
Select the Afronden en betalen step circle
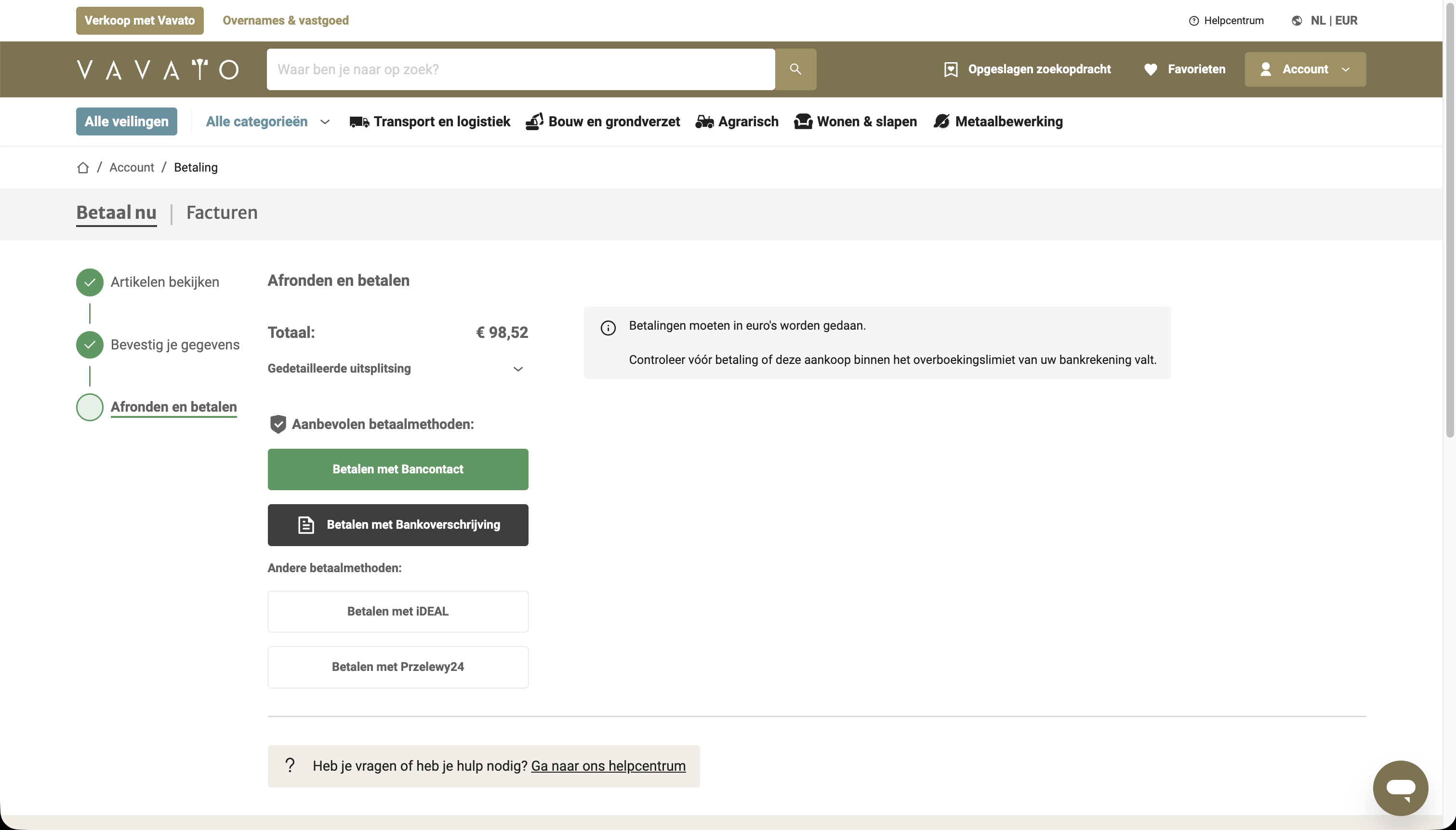(x=90, y=407)
